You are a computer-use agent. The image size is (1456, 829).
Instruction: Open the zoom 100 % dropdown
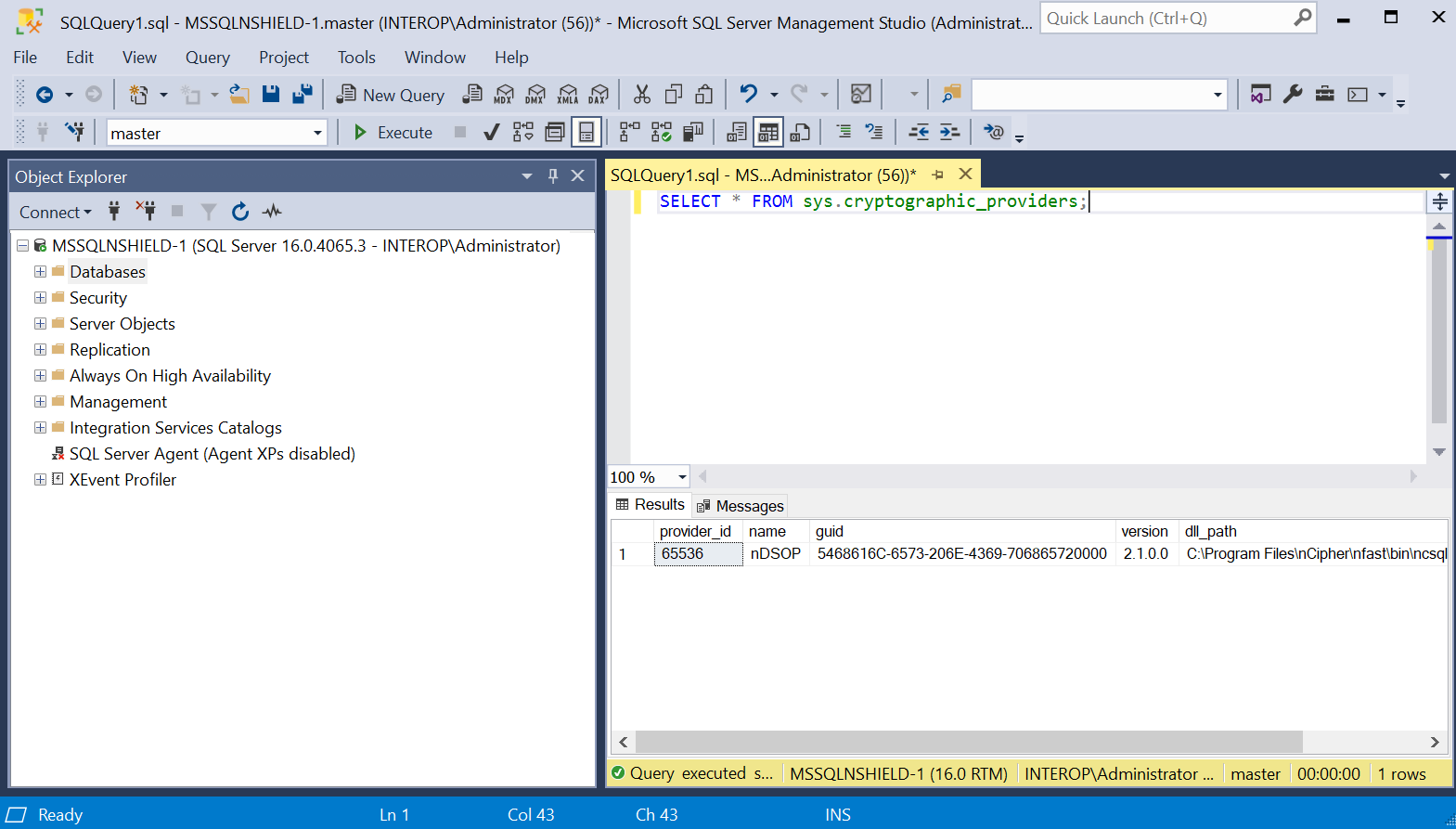pos(682,477)
